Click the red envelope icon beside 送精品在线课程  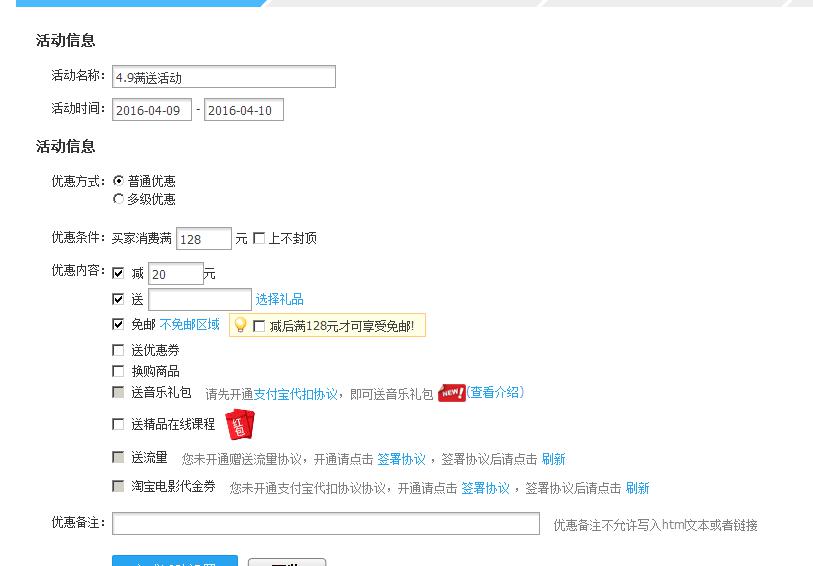click(239, 424)
